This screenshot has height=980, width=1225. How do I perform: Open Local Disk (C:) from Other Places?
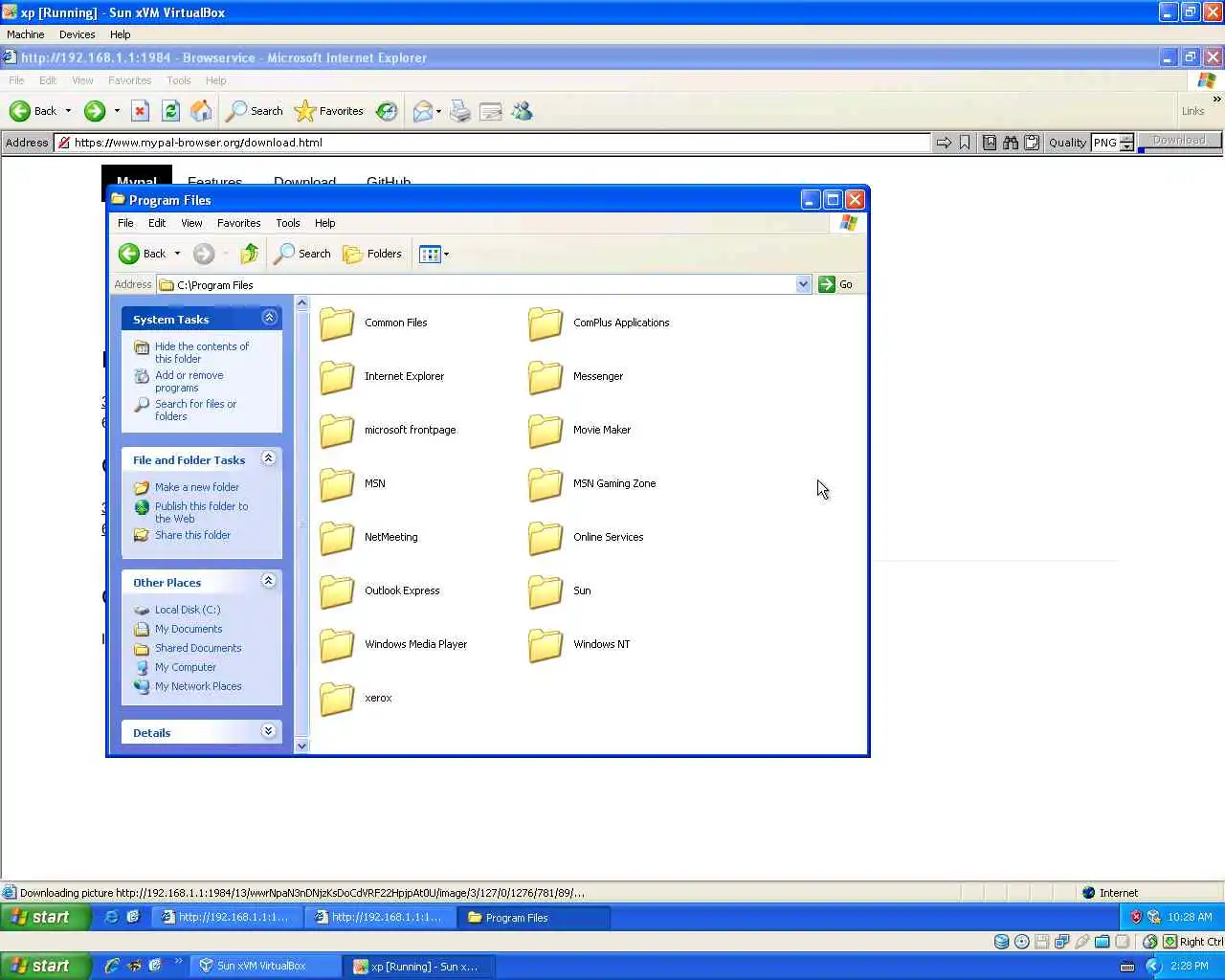click(x=188, y=610)
